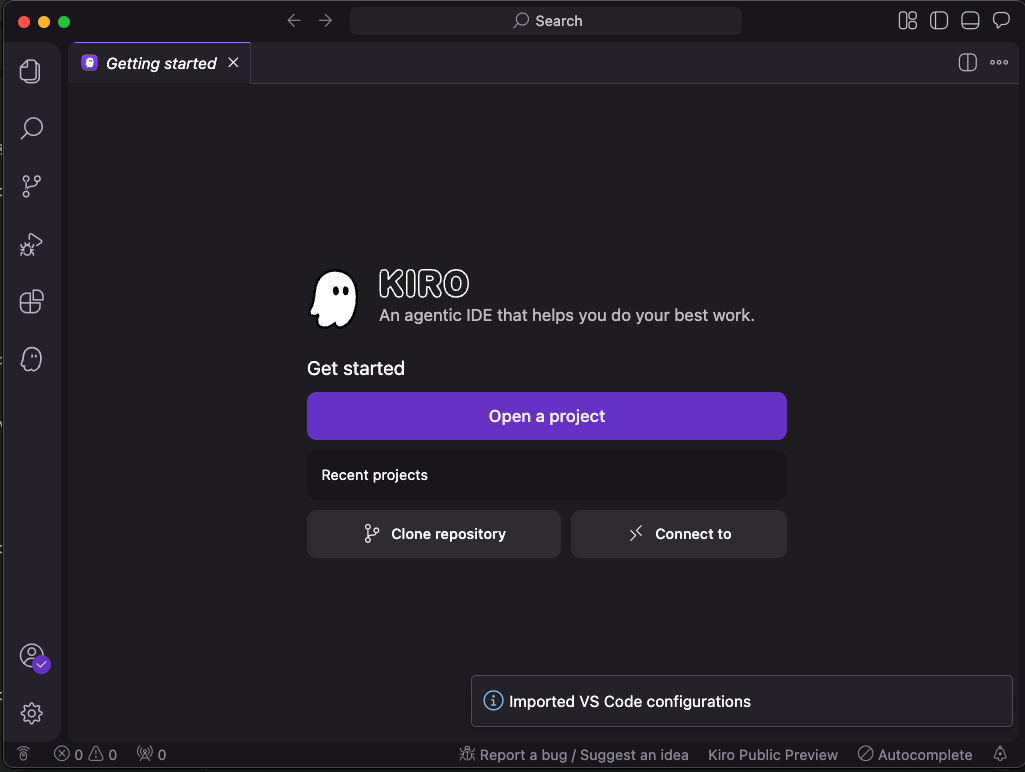Open the Manage settings gear
This screenshot has width=1025, height=772.
[31, 713]
